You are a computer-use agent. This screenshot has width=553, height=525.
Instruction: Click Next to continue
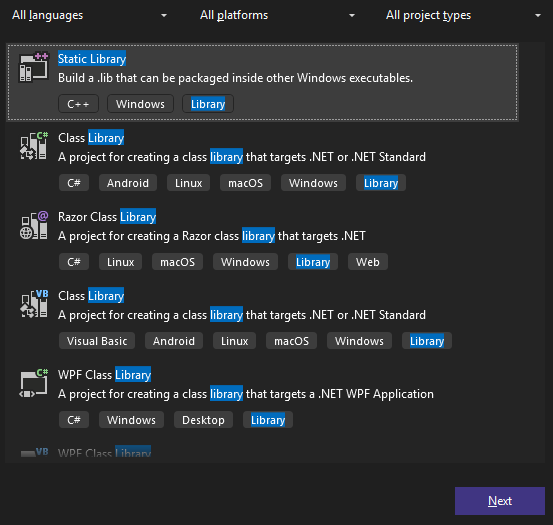(500, 501)
